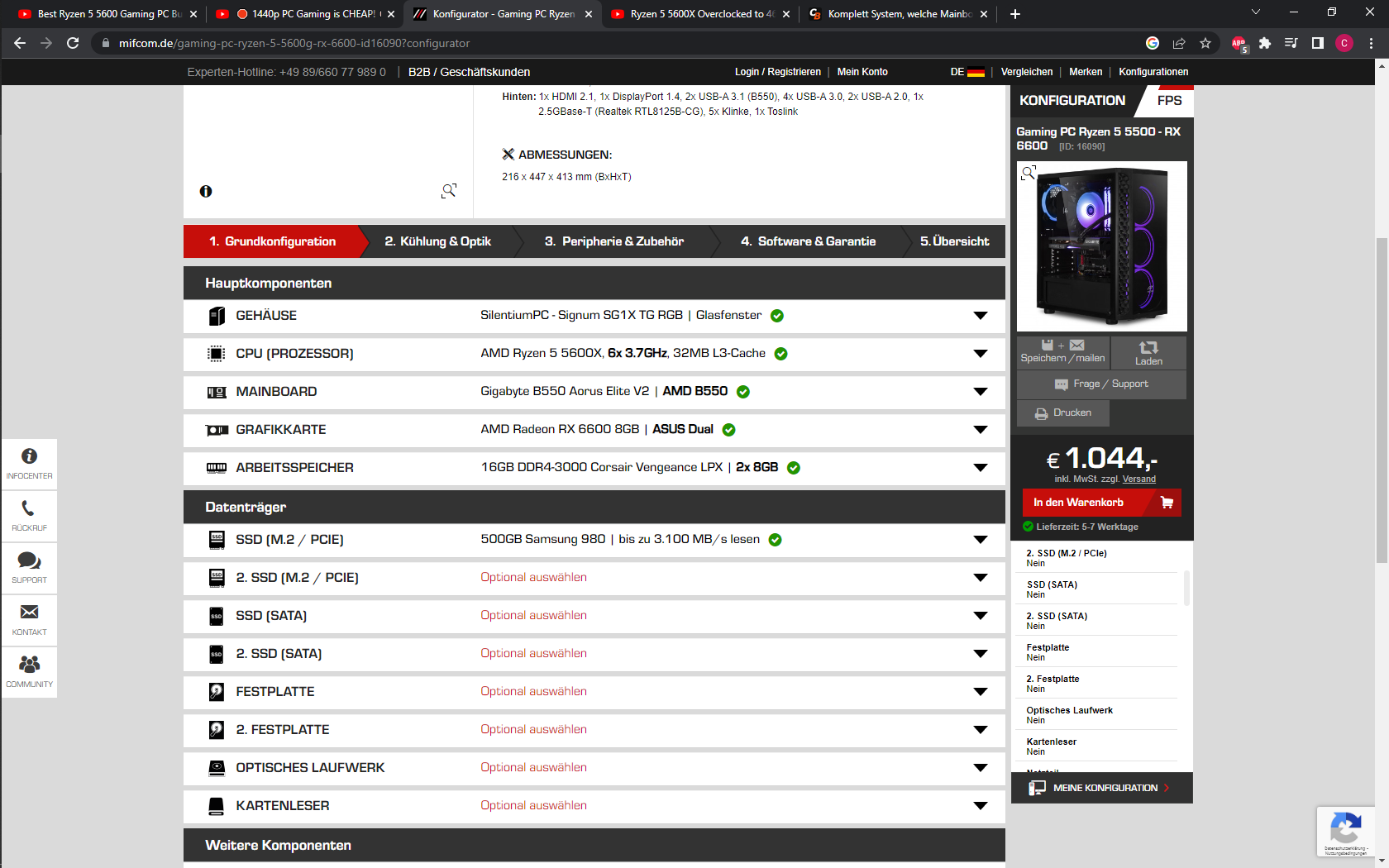Image resolution: width=1389 pixels, height=868 pixels.
Task: Click the Kartenleser icon
Action: click(217, 806)
